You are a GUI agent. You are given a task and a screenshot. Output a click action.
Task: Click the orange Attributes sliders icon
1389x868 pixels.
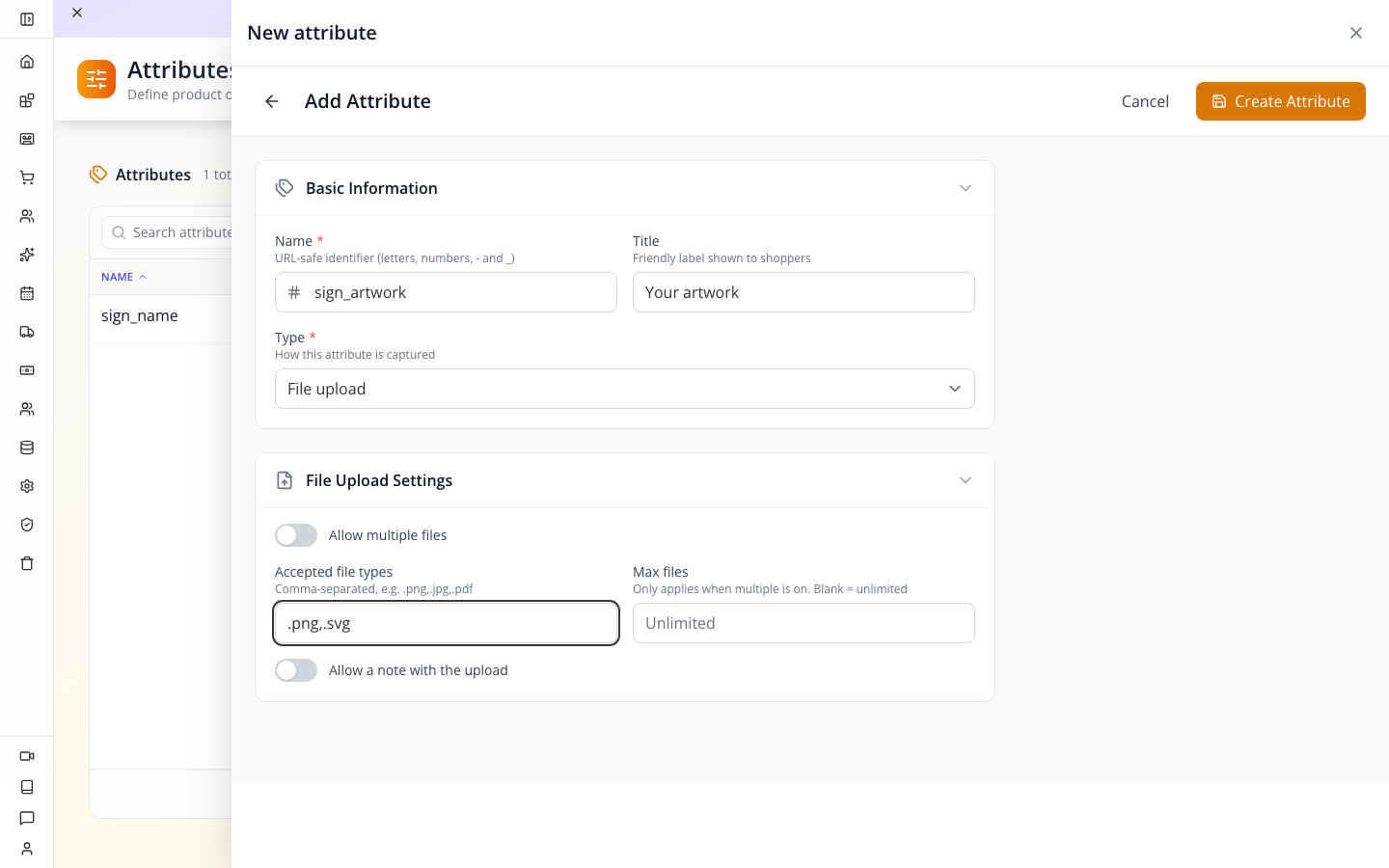[x=96, y=79]
